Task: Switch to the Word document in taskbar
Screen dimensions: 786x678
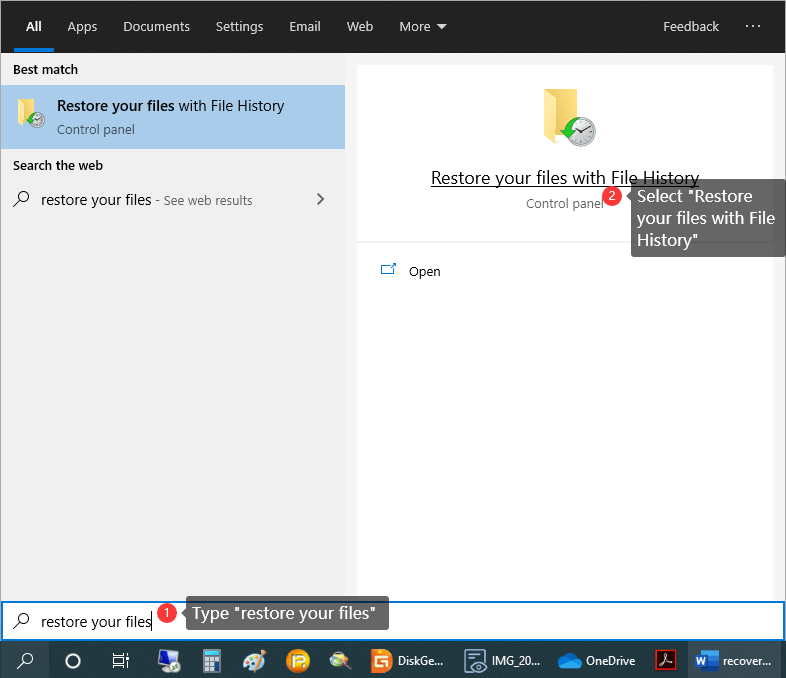Action: 734,660
